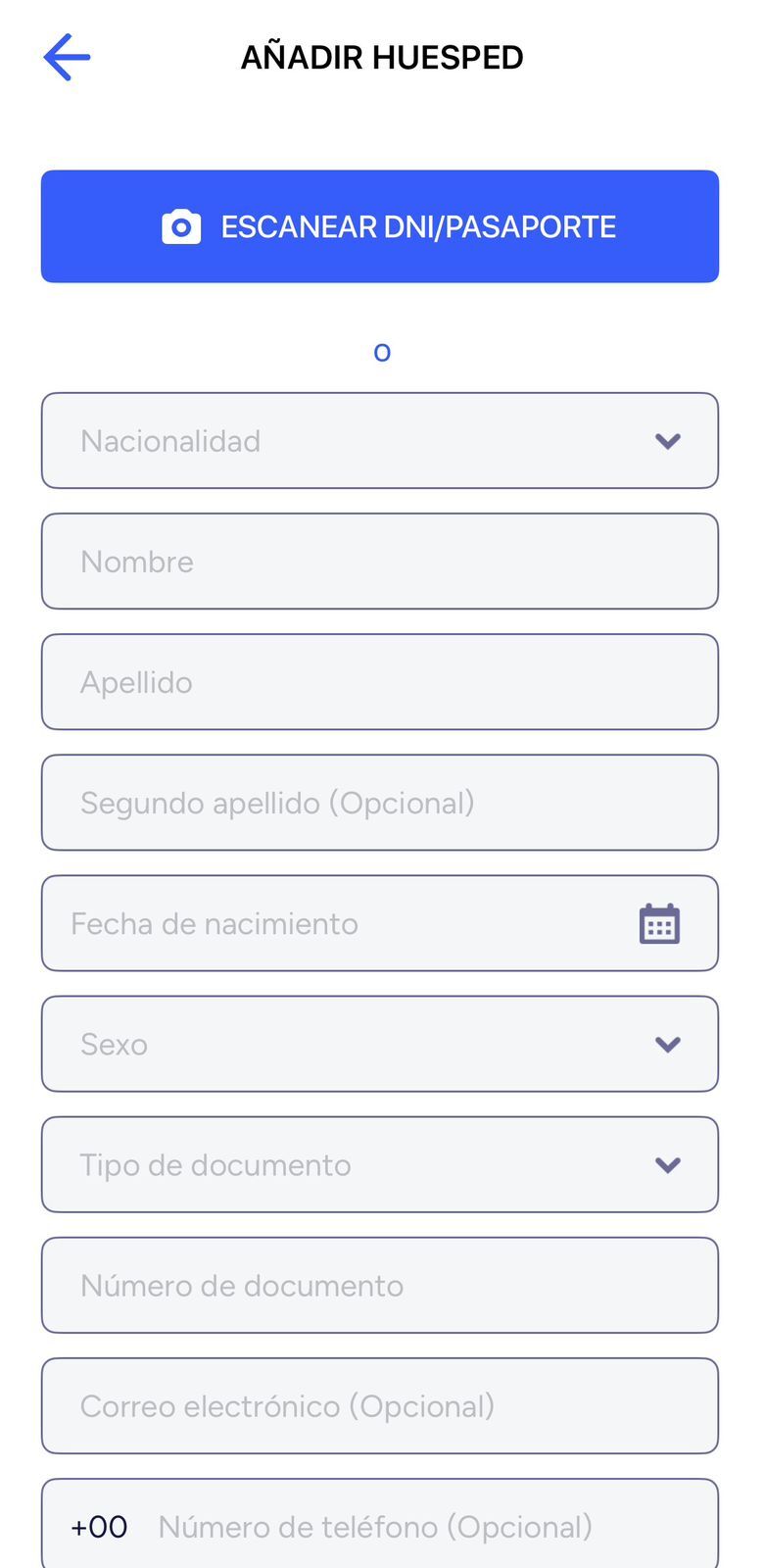
Task: Click the AÑADIR HUESPED page title
Action: tap(382, 57)
